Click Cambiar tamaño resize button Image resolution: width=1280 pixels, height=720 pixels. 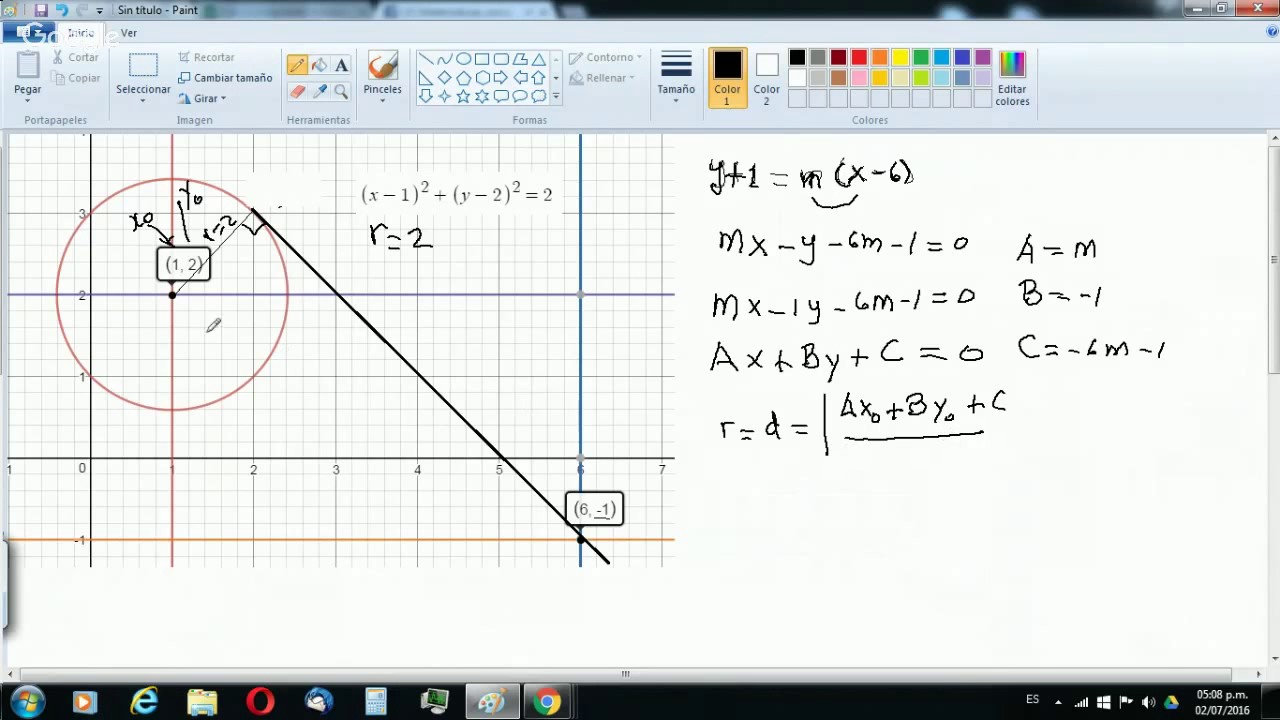(225, 78)
